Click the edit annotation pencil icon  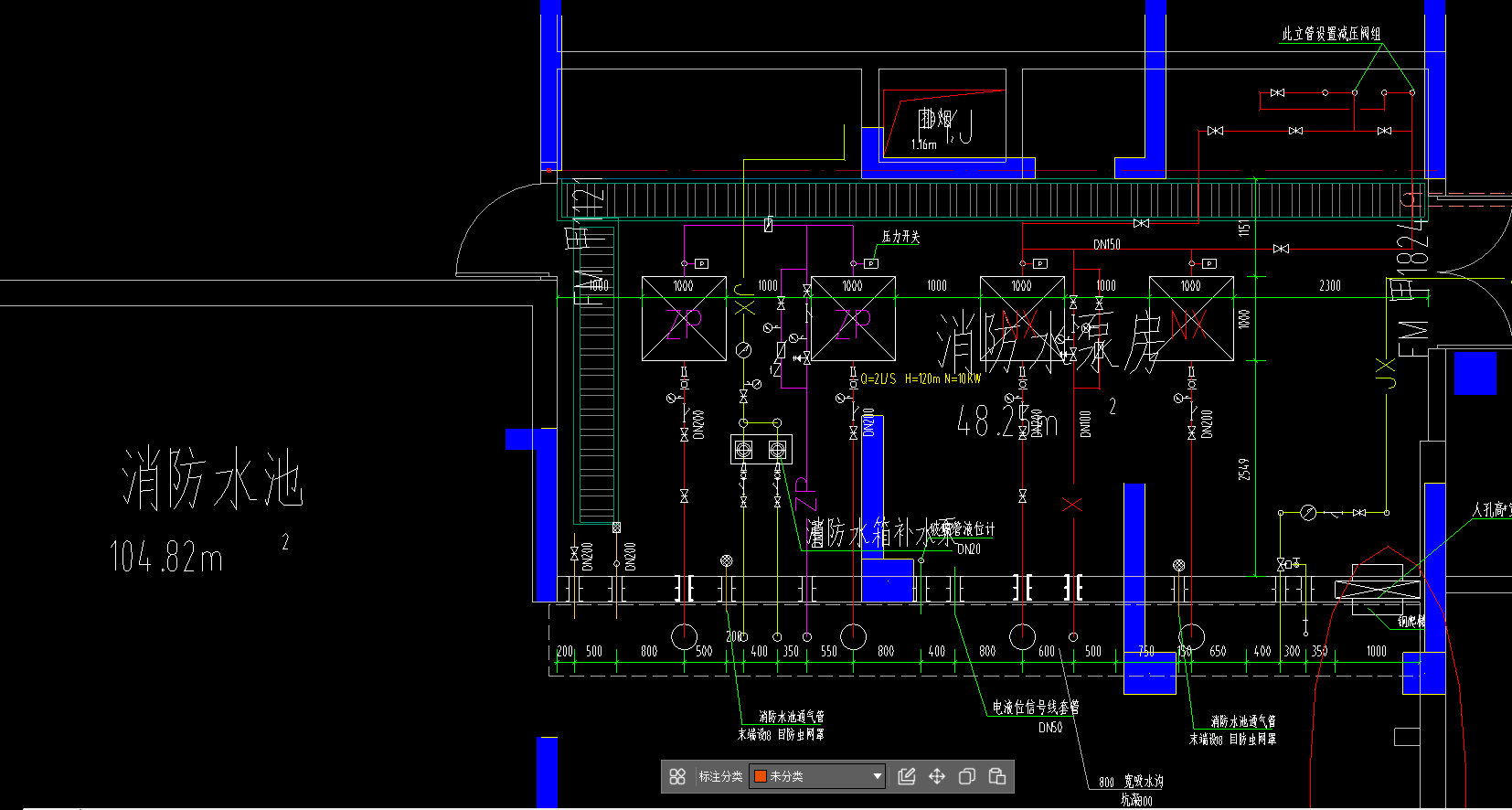click(907, 776)
